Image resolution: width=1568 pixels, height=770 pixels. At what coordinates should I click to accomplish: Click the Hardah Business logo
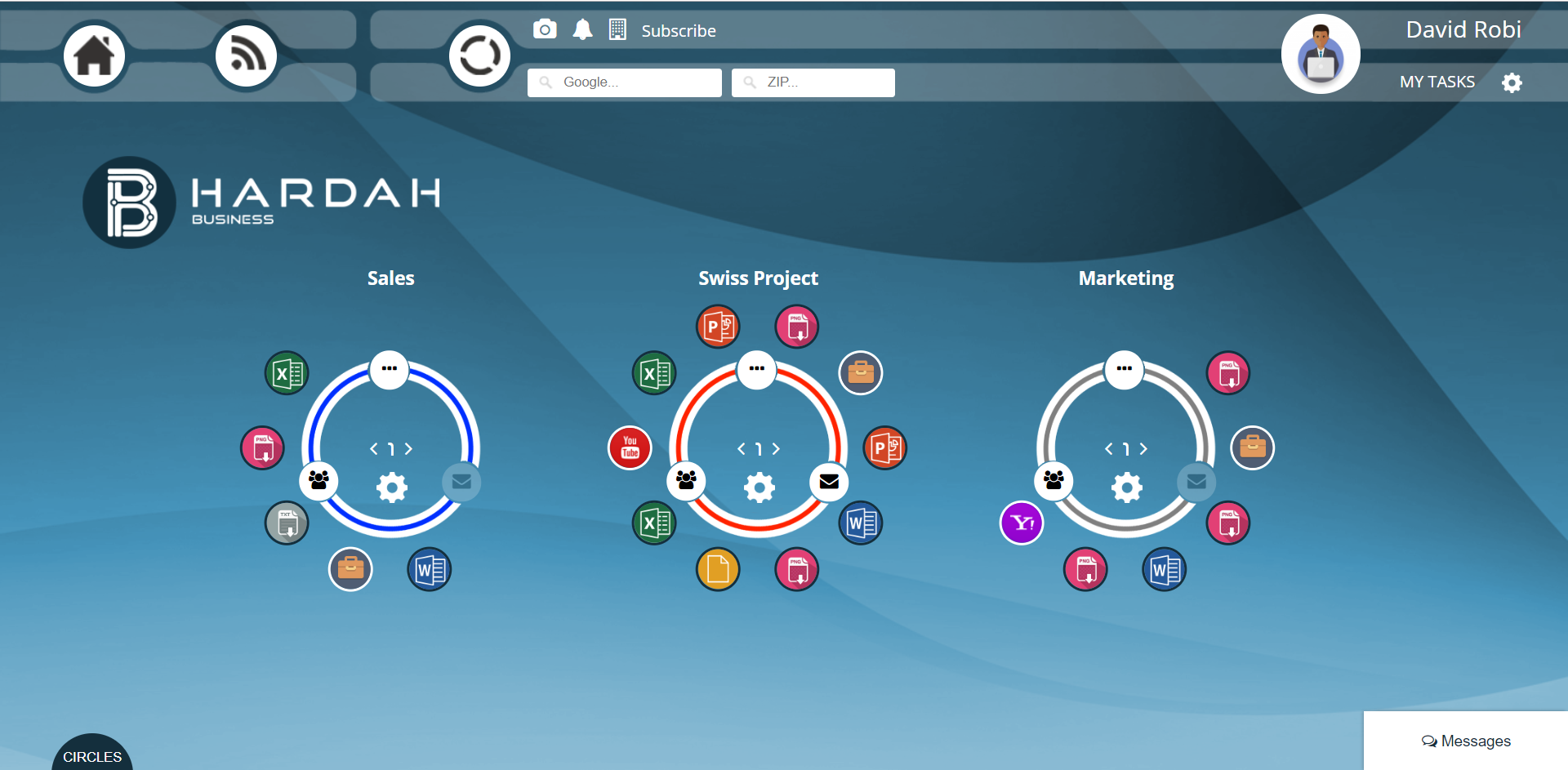262,203
